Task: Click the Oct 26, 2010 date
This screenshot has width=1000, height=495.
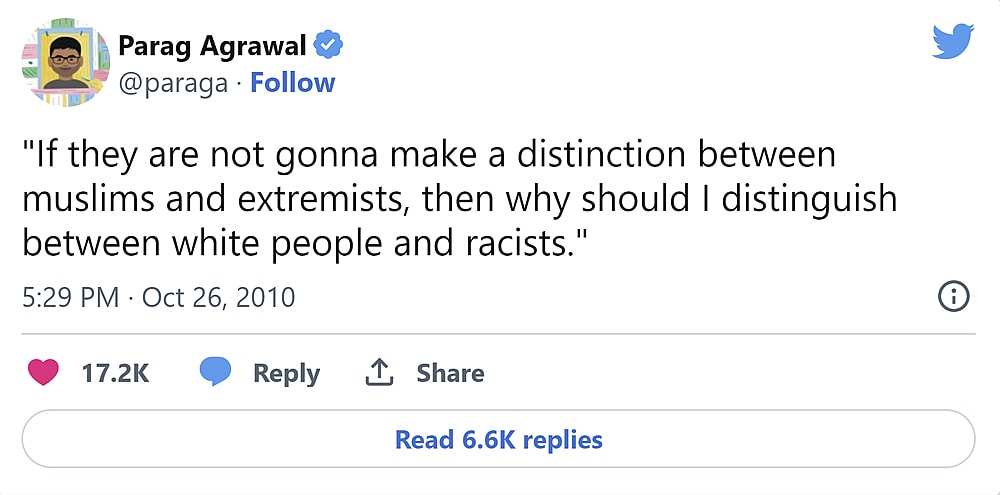Action: click(x=218, y=297)
